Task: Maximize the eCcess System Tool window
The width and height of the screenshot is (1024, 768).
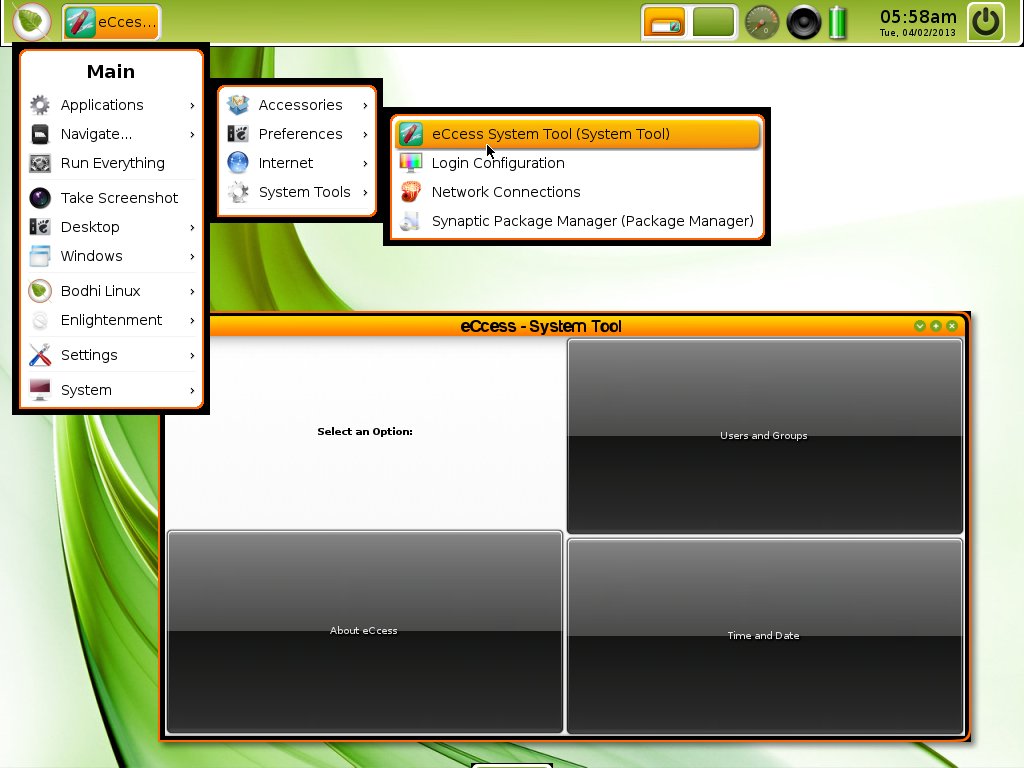Action: click(x=936, y=326)
